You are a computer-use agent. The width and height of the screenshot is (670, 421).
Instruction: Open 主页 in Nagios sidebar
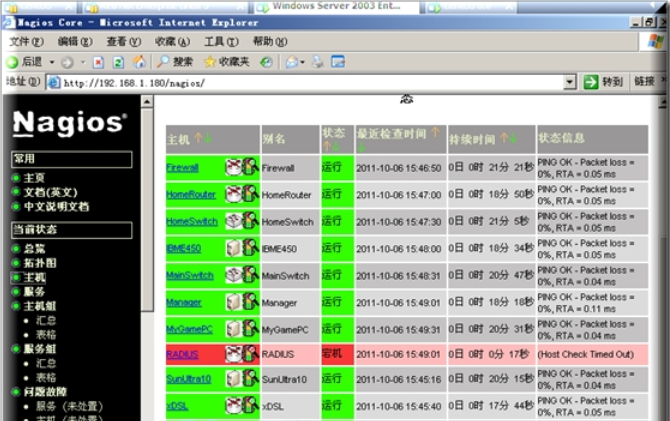pyautogui.click(x=34, y=178)
